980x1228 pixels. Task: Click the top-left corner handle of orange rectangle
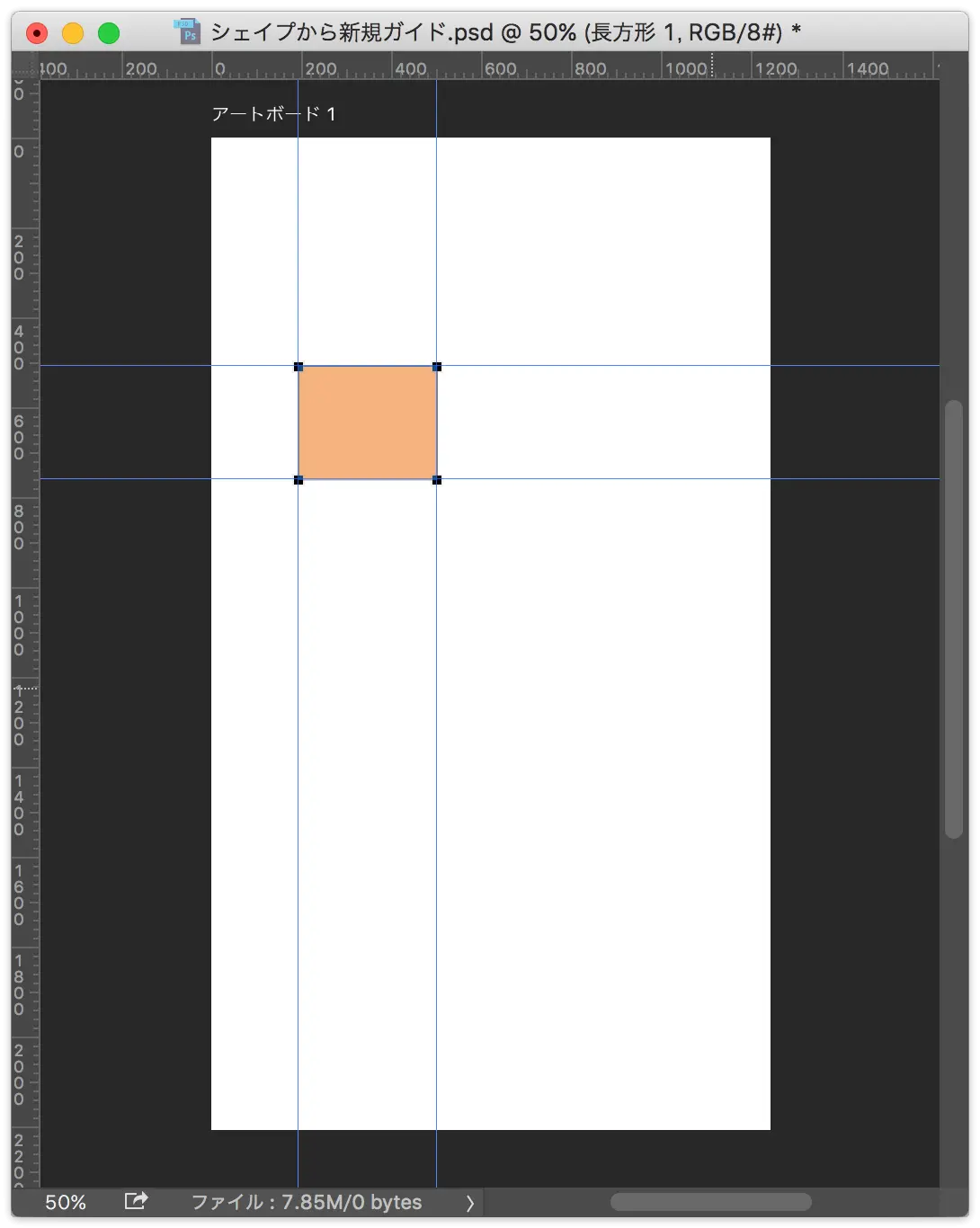click(298, 367)
